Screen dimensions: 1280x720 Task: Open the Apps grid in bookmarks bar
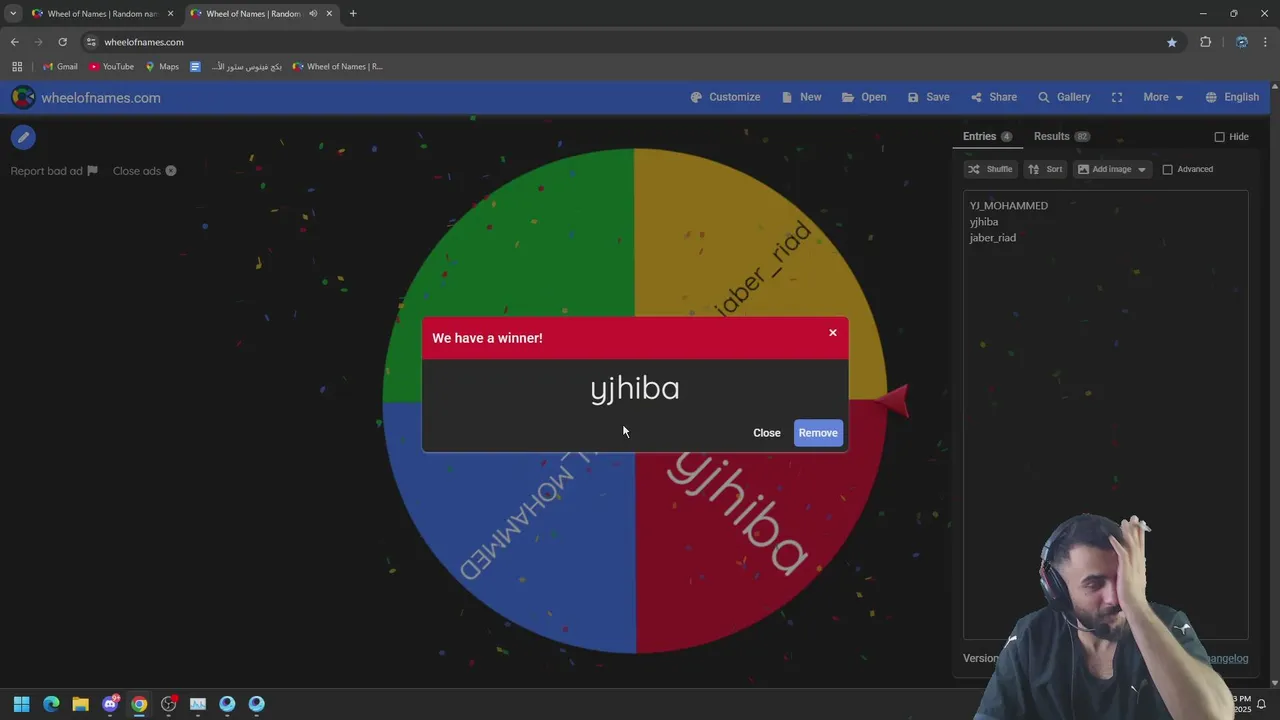[x=17, y=67]
